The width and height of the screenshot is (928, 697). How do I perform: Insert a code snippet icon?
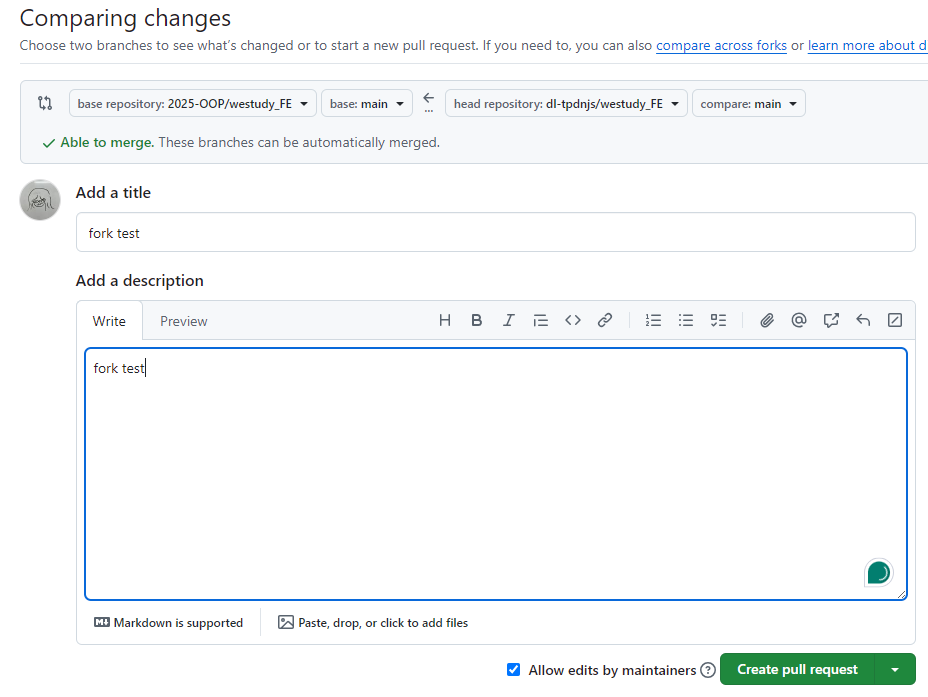click(573, 321)
